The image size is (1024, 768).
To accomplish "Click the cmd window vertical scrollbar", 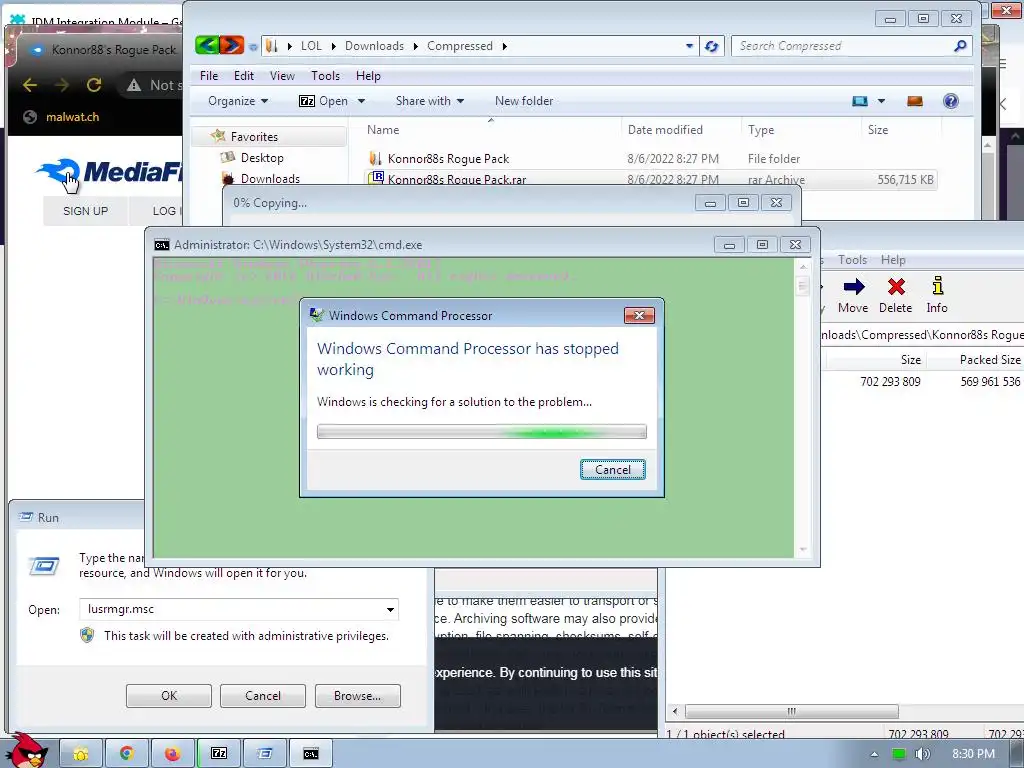I will point(803,408).
